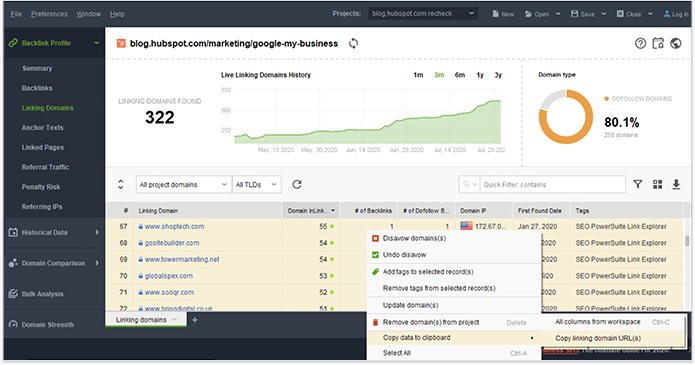Image resolution: width=695 pixels, height=365 pixels.
Task: Open the All project domains dropdown
Action: click(184, 184)
